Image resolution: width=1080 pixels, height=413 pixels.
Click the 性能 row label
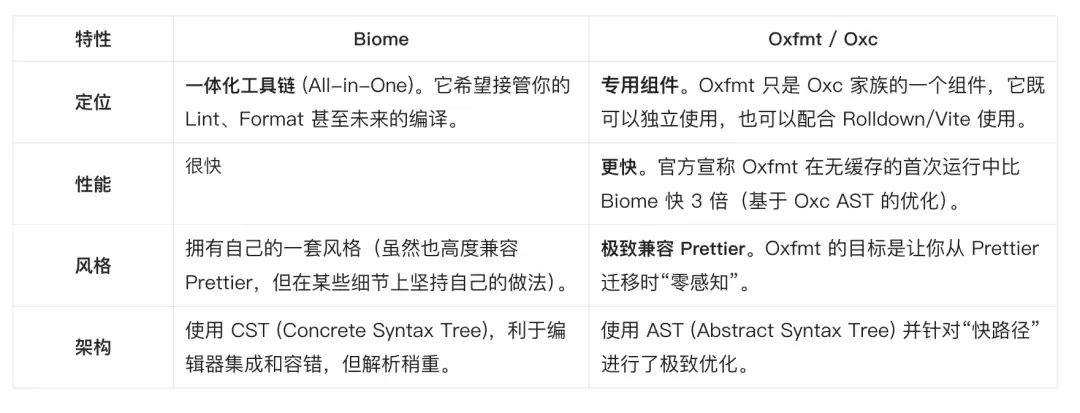pyautogui.click(x=93, y=184)
